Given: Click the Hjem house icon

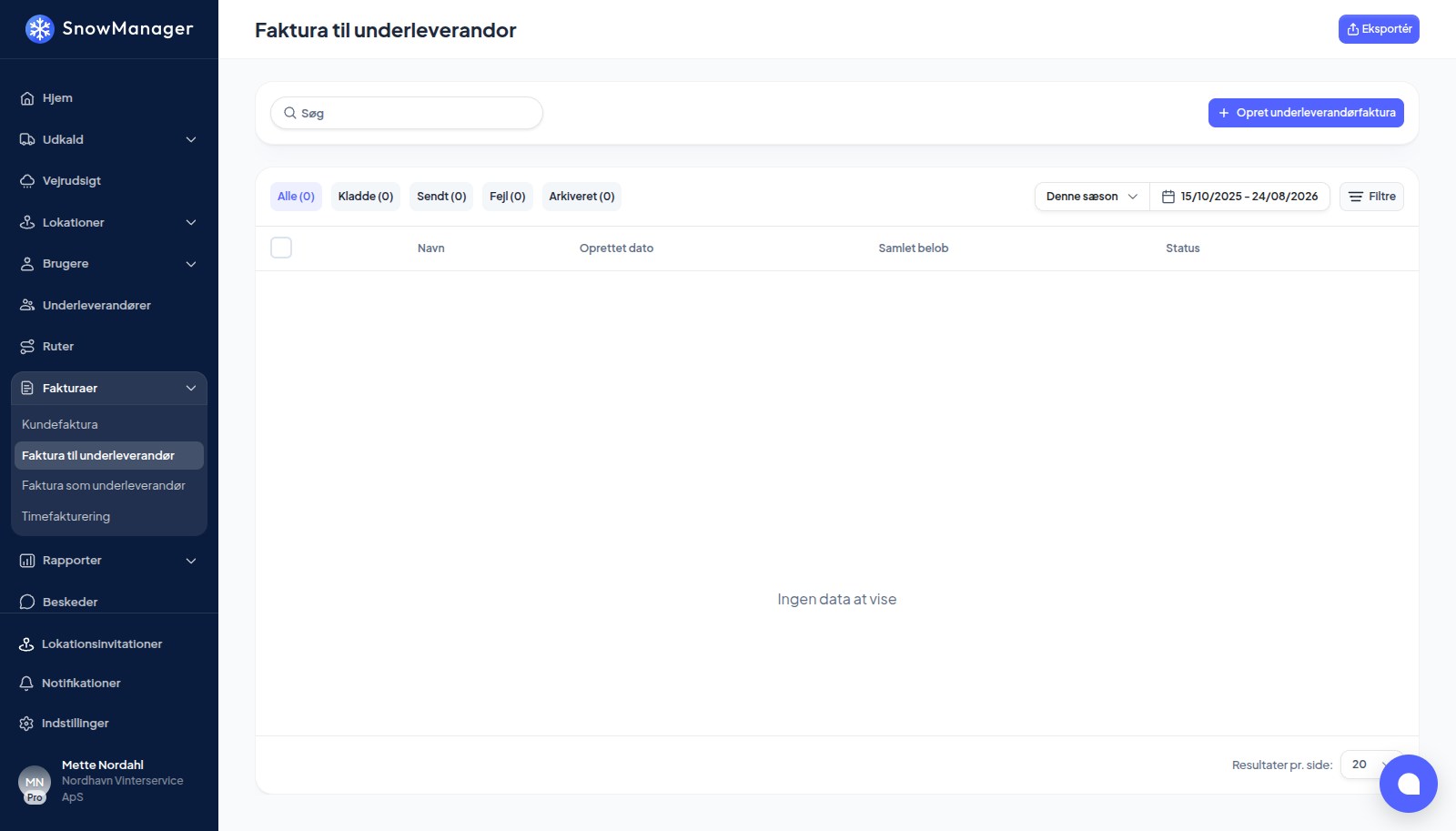Looking at the screenshot, I should point(27,98).
